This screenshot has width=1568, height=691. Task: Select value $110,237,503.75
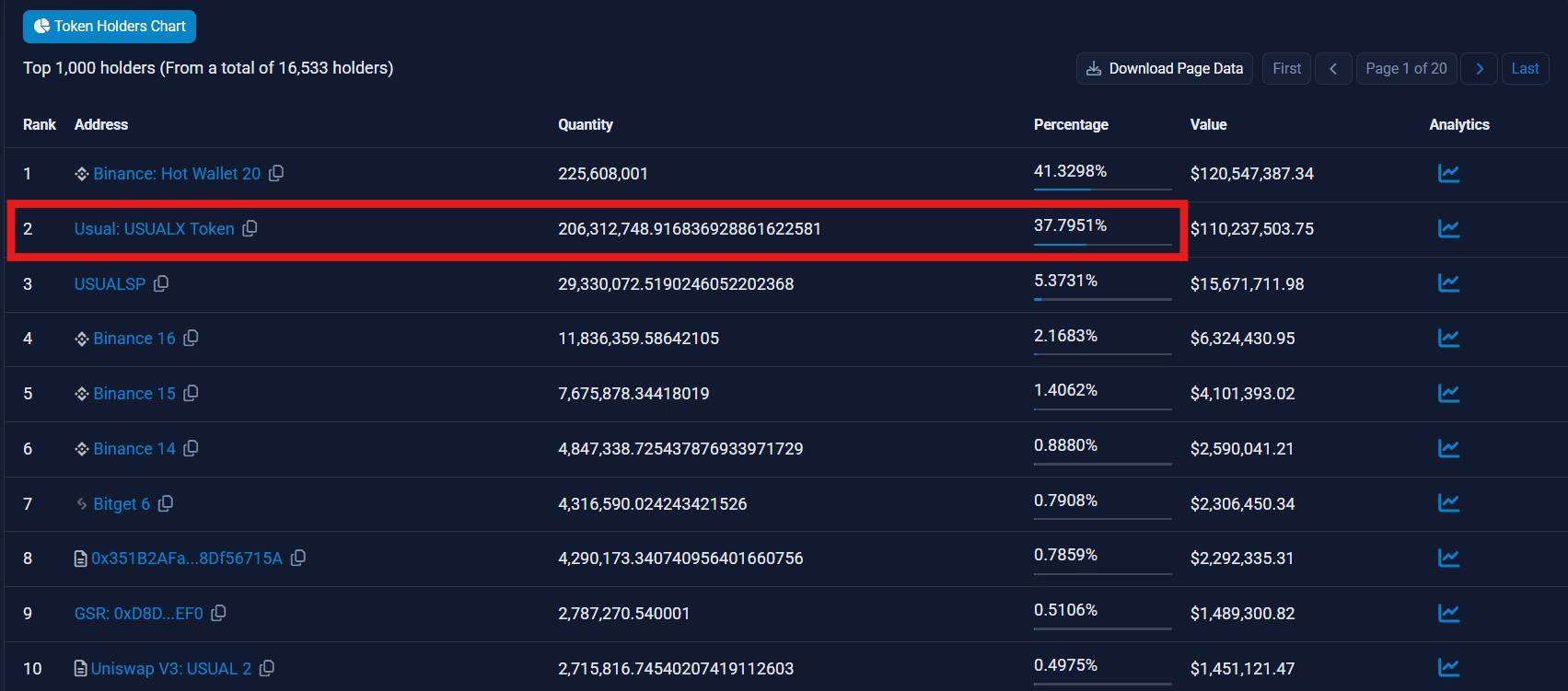click(1252, 229)
